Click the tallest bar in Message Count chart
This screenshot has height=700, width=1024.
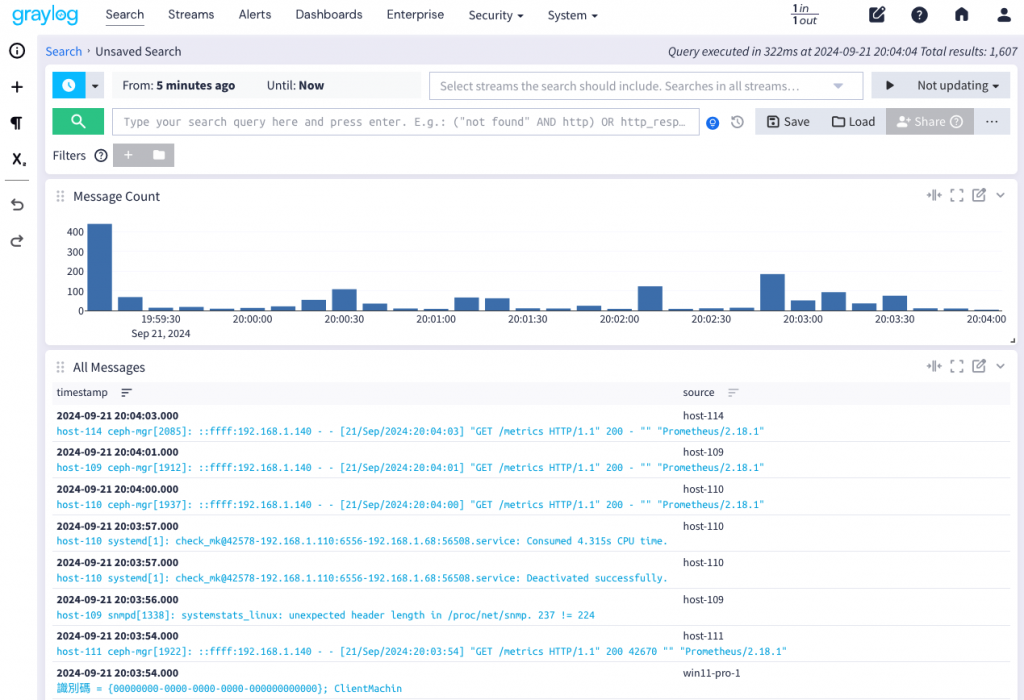point(99,267)
